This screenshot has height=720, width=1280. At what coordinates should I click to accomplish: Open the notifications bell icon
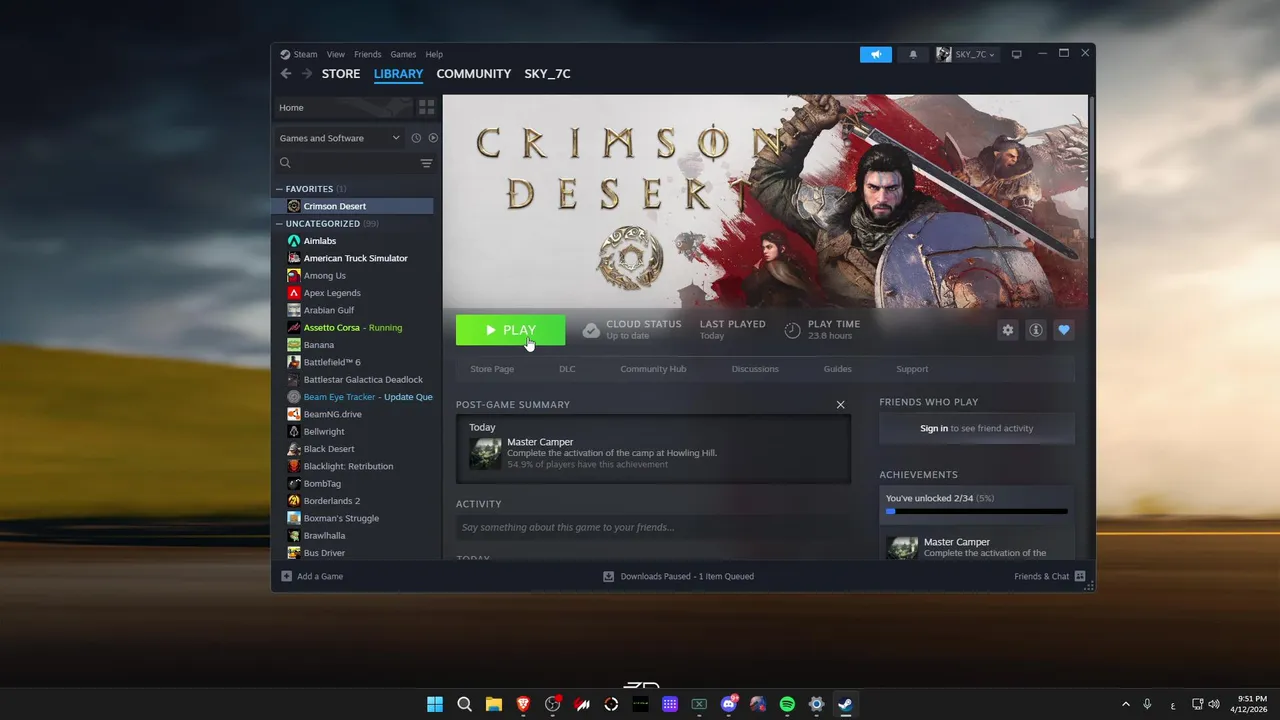913,54
